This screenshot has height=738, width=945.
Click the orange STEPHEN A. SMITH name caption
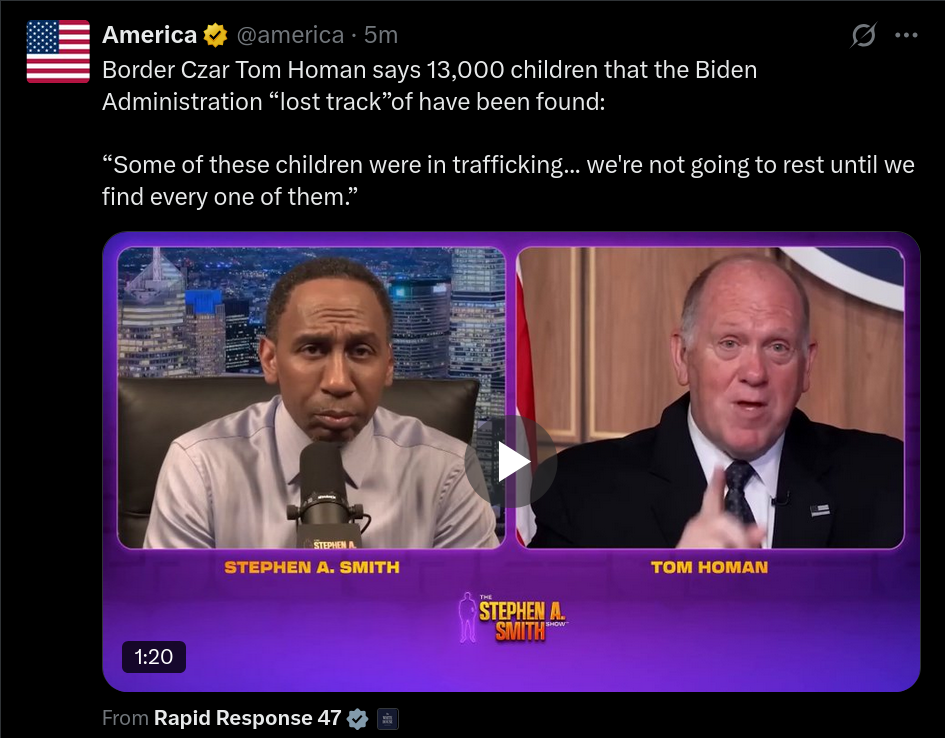[x=312, y=567]
